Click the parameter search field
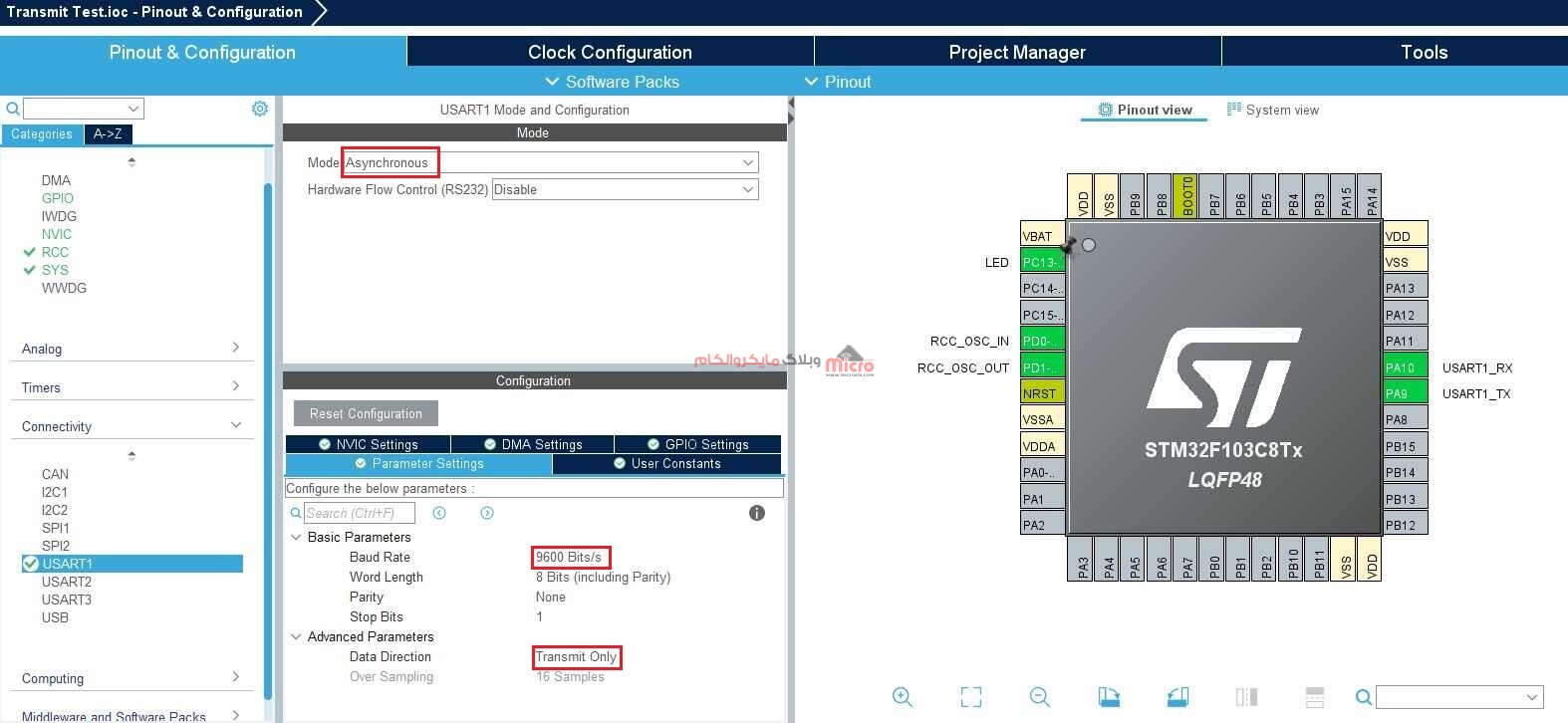Screen dimensions: 1568x723 coord(359,513)
